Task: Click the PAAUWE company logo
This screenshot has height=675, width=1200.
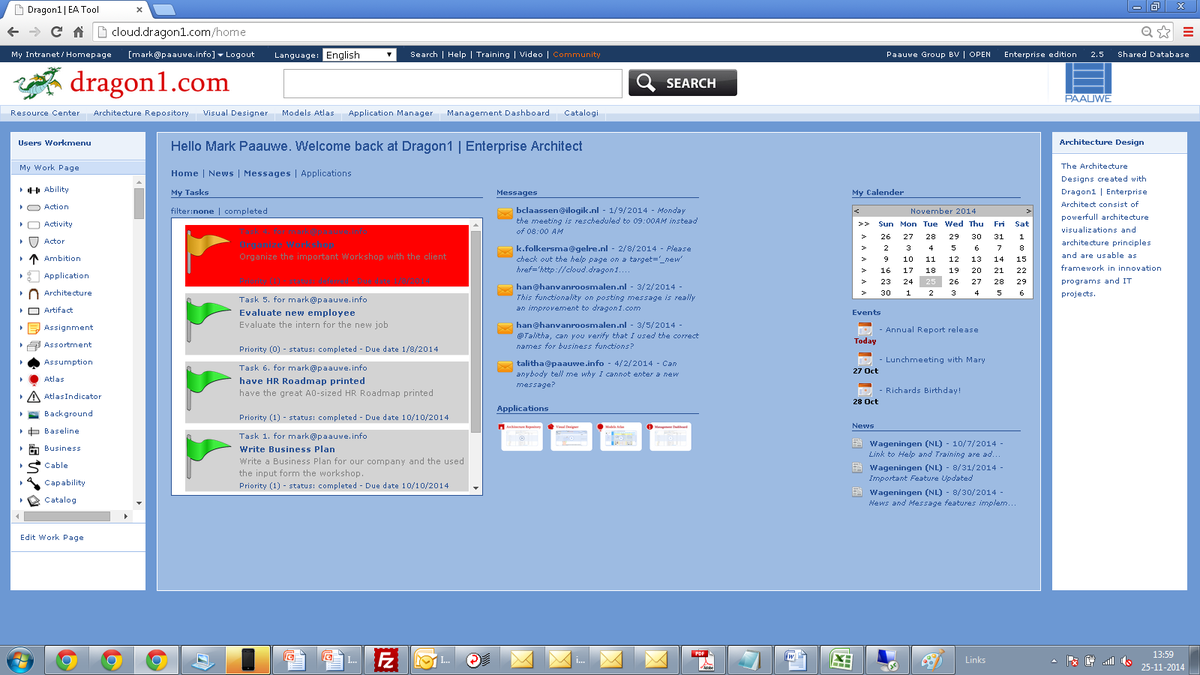Action: (x=1087, y=82)
